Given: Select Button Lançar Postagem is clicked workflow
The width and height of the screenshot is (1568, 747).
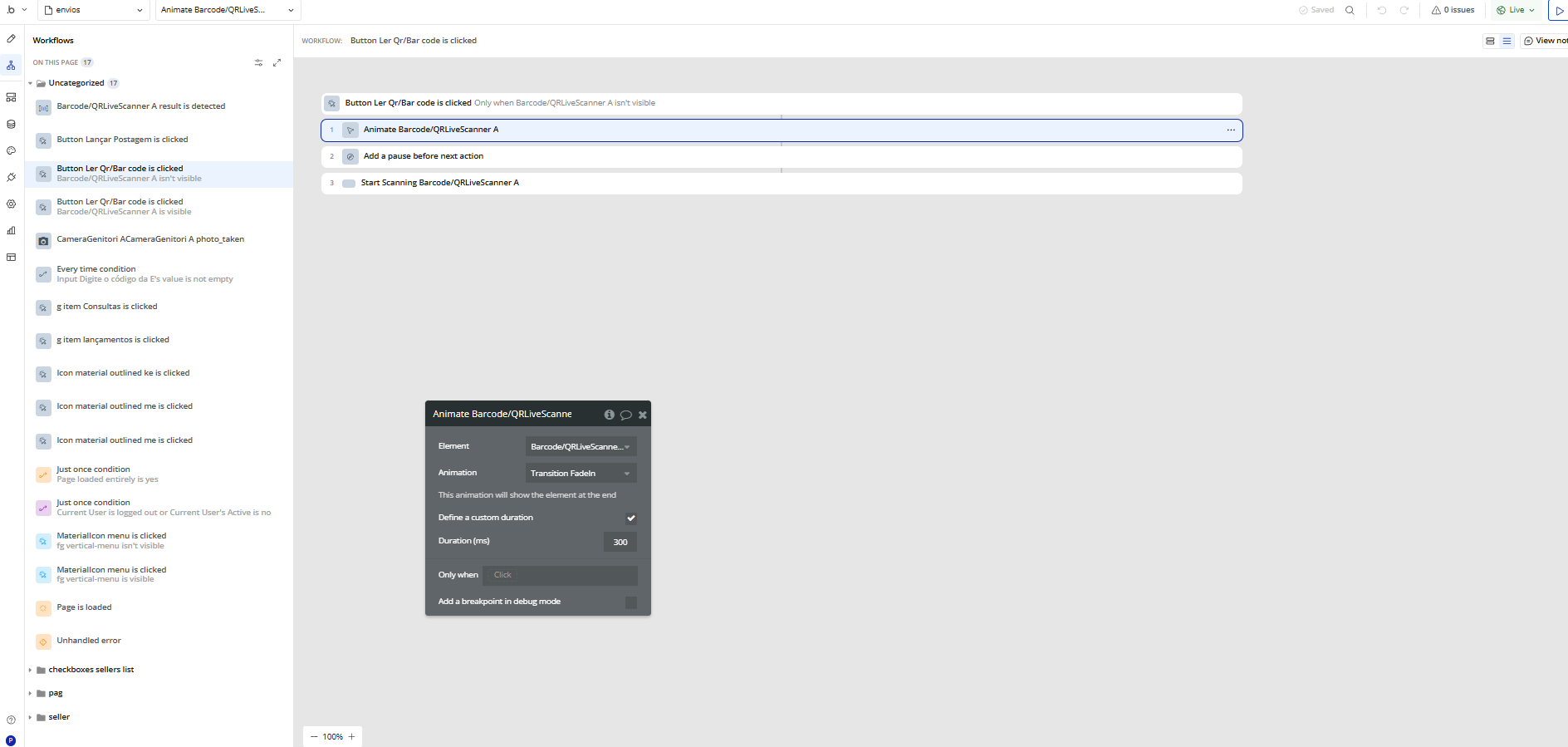Looking at the screenshot, I should pyautogui.click(x=159, y=140).
